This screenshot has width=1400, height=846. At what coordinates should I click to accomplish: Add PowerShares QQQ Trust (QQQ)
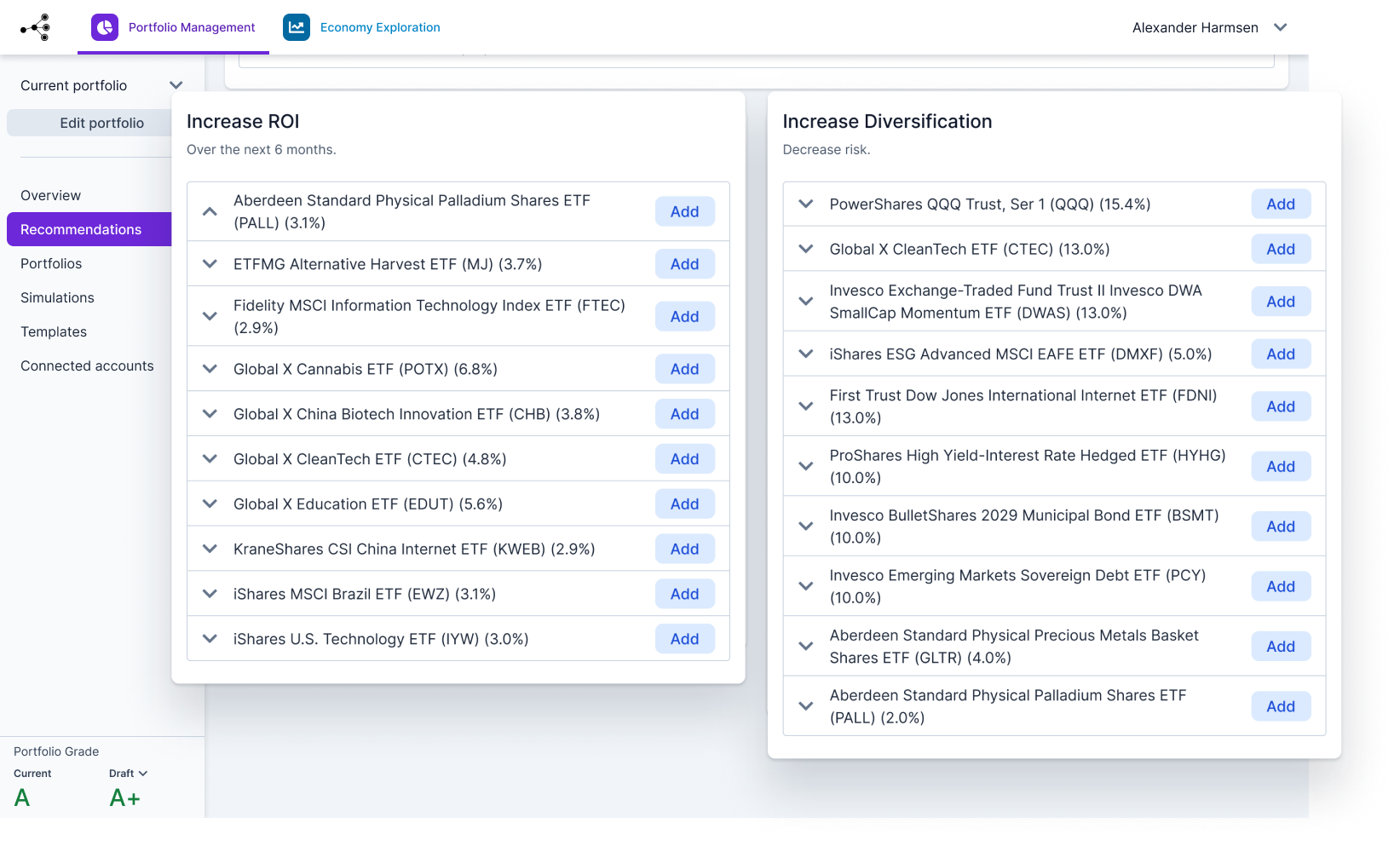click(x=1282, y=204)
